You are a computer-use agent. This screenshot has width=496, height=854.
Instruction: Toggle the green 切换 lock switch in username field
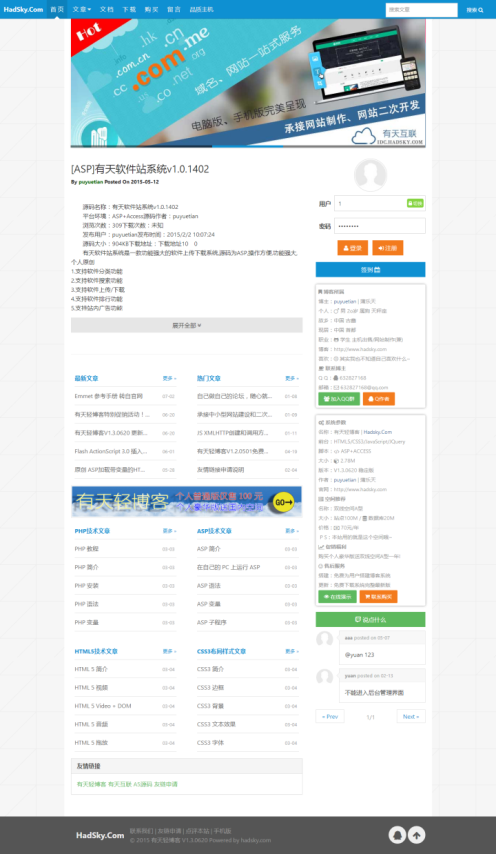pyautogui.click(x=415, y=203)
